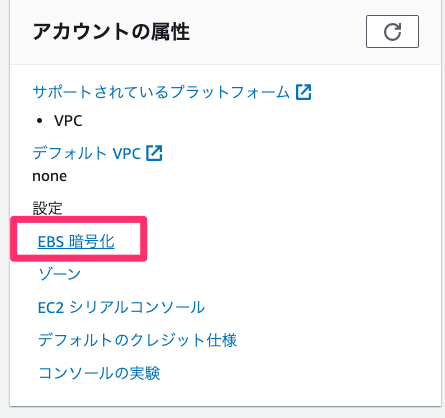
Task: Click the word VPC in デフォルト VPC
Action: click(127, 154)
